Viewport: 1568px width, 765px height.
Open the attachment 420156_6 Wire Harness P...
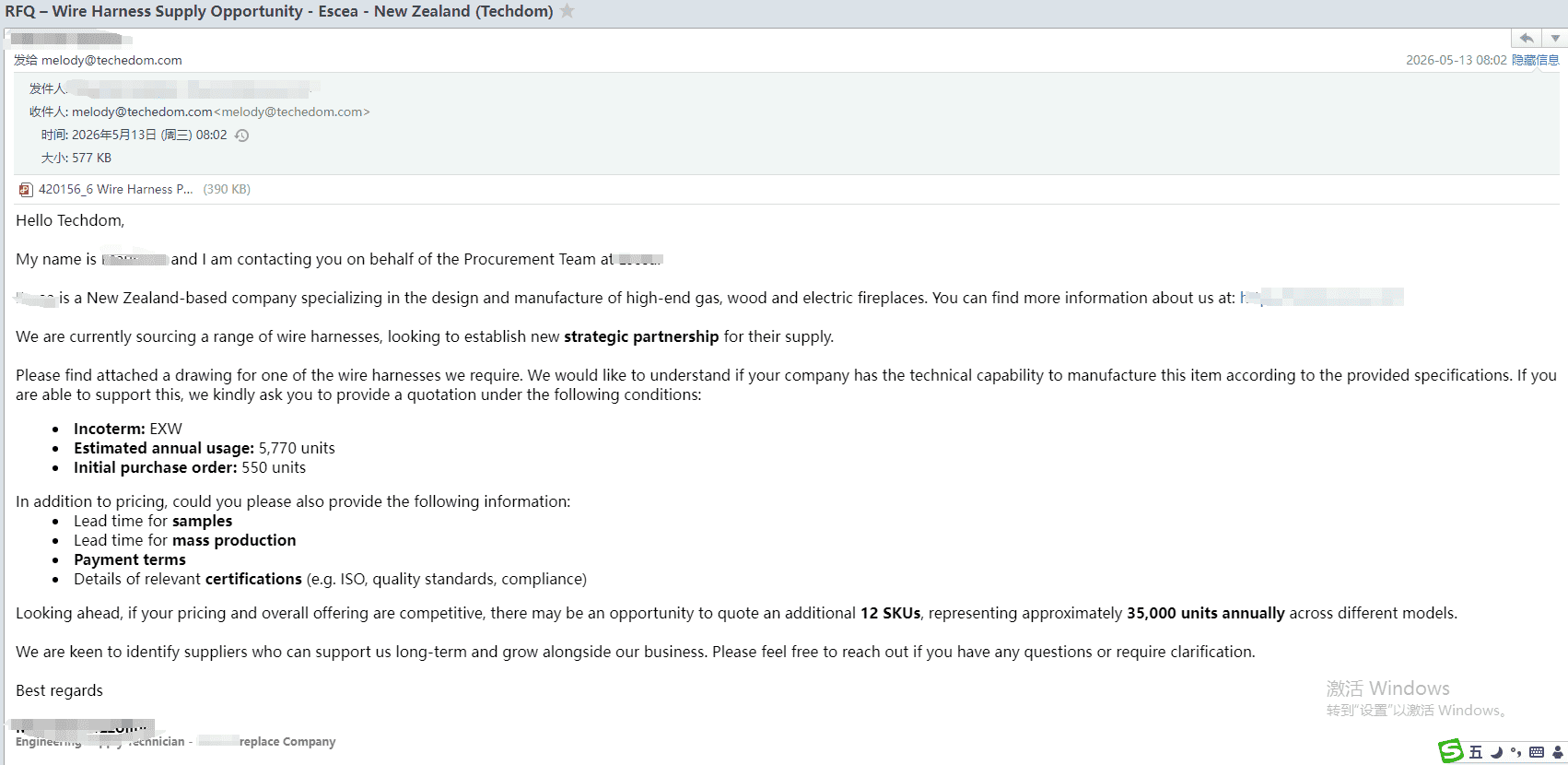click(115, 189)
